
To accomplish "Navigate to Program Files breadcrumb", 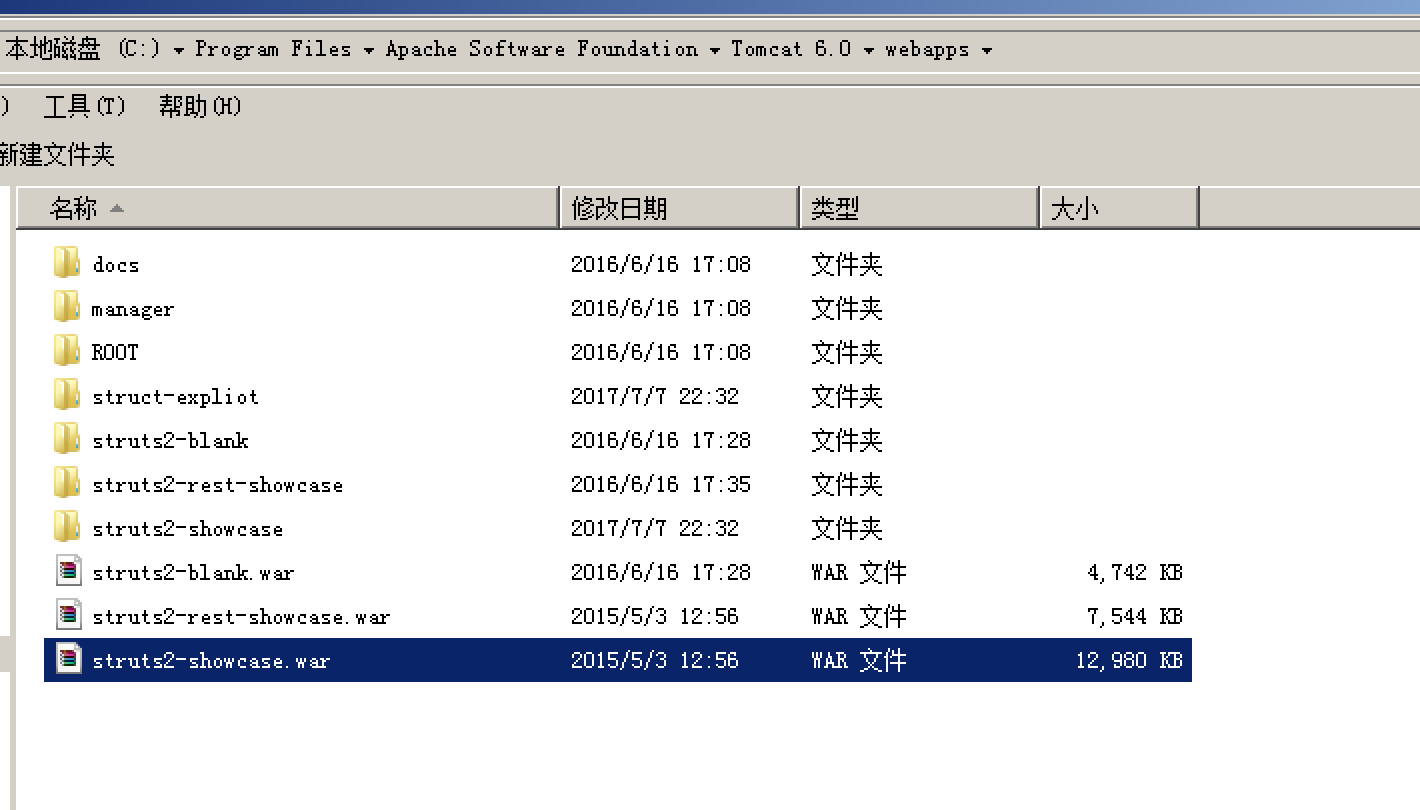I will [273, 49].
